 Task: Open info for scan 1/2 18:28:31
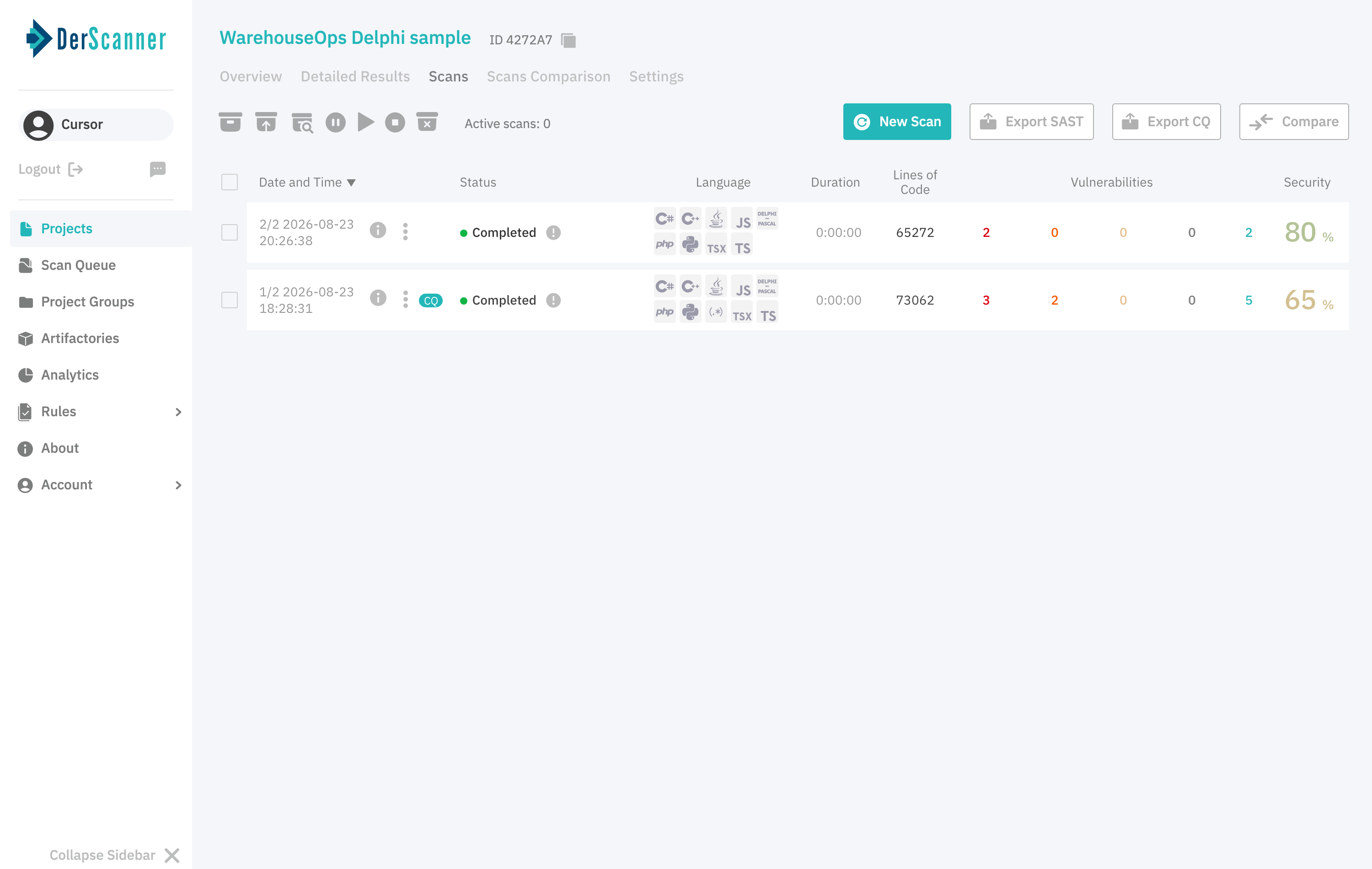(x=378, y=298)
